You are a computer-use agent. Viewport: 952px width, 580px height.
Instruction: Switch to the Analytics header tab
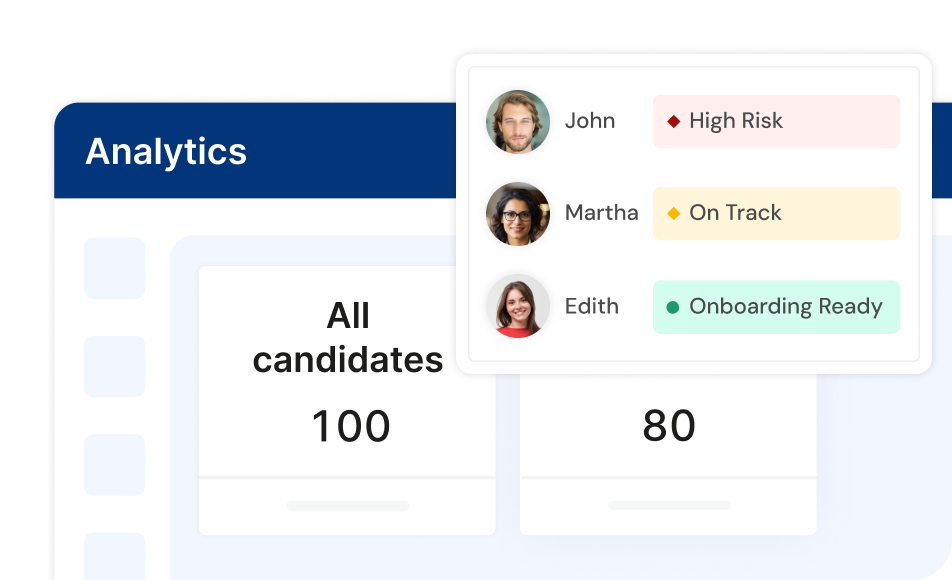tap(166, 152)
